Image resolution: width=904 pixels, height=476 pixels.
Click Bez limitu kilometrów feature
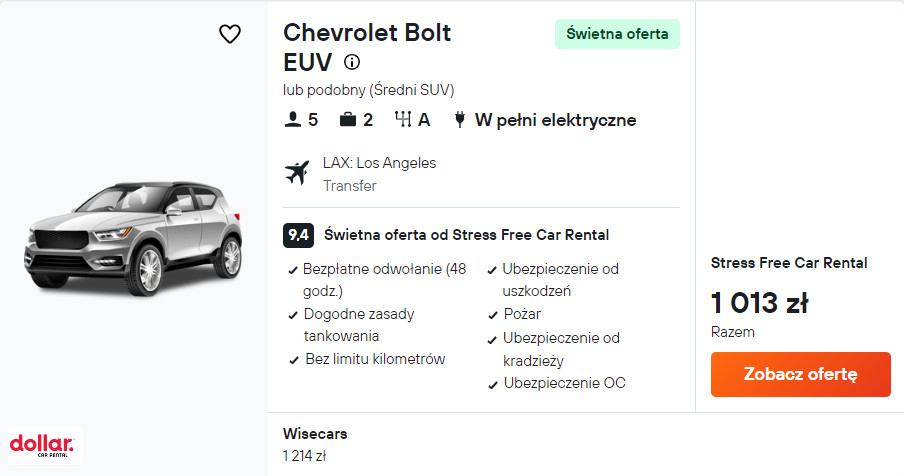click(x=374, y=359)
